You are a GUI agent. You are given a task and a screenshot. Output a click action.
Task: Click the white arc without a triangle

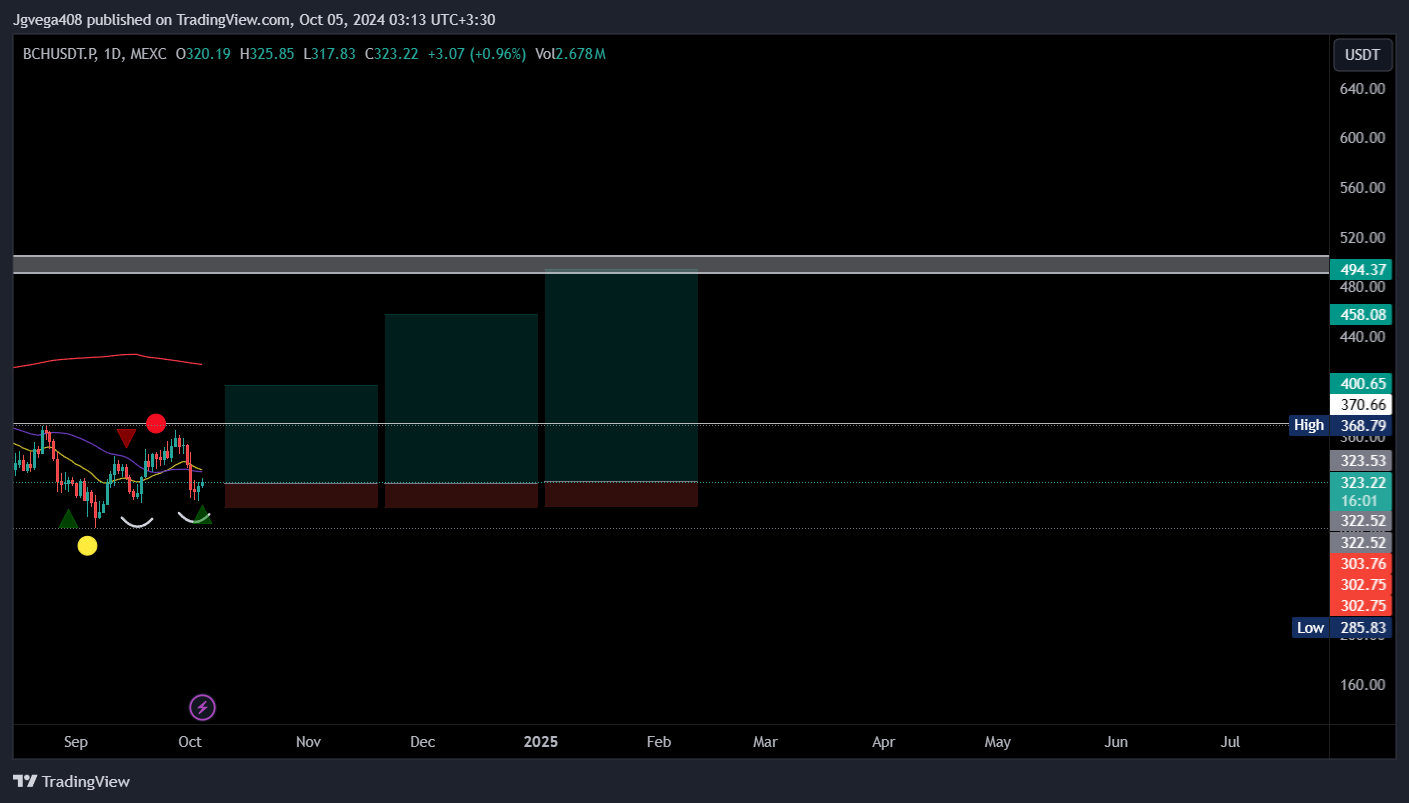137,521
